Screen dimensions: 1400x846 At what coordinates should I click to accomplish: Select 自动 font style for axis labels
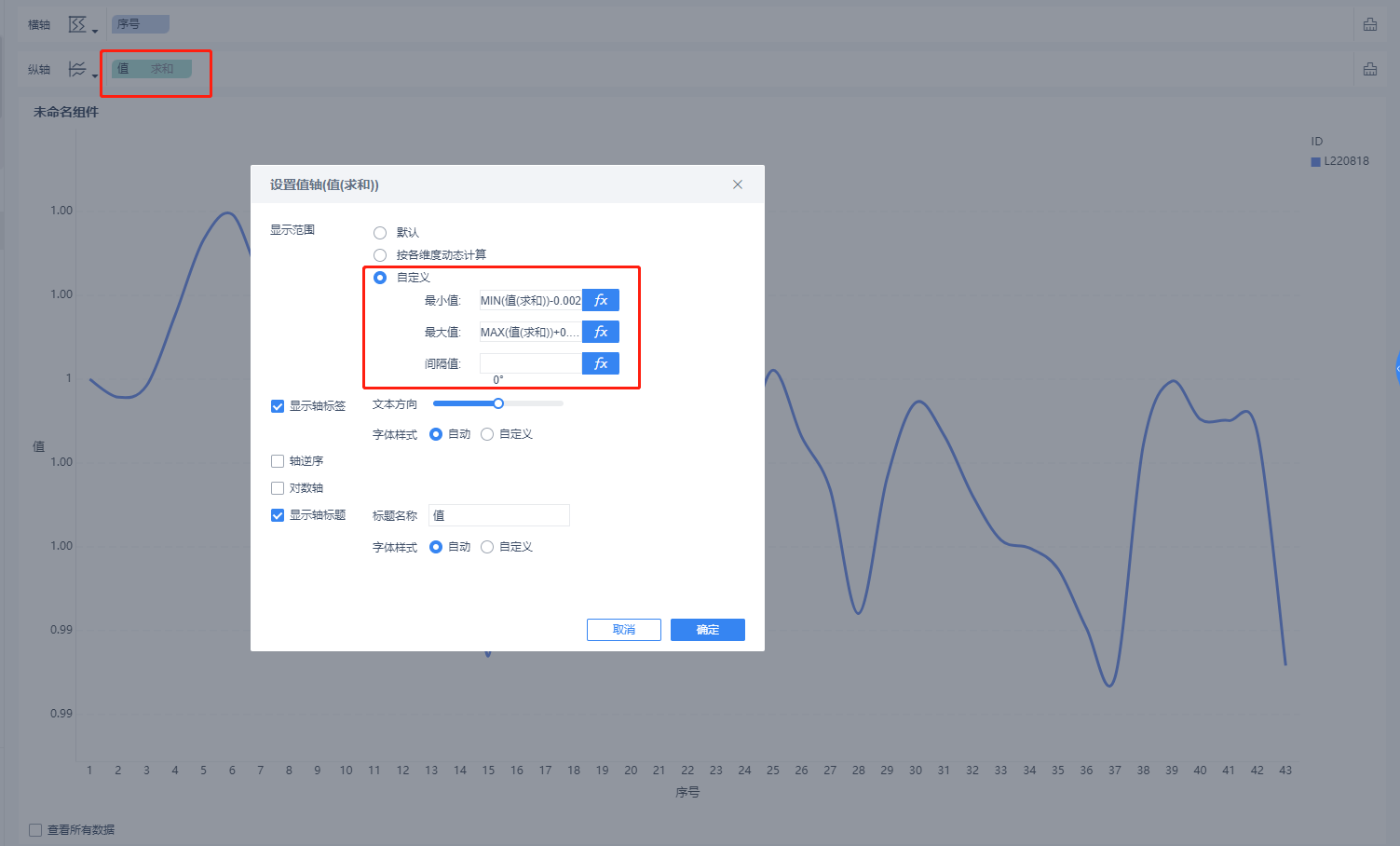(x=436, y=434)
